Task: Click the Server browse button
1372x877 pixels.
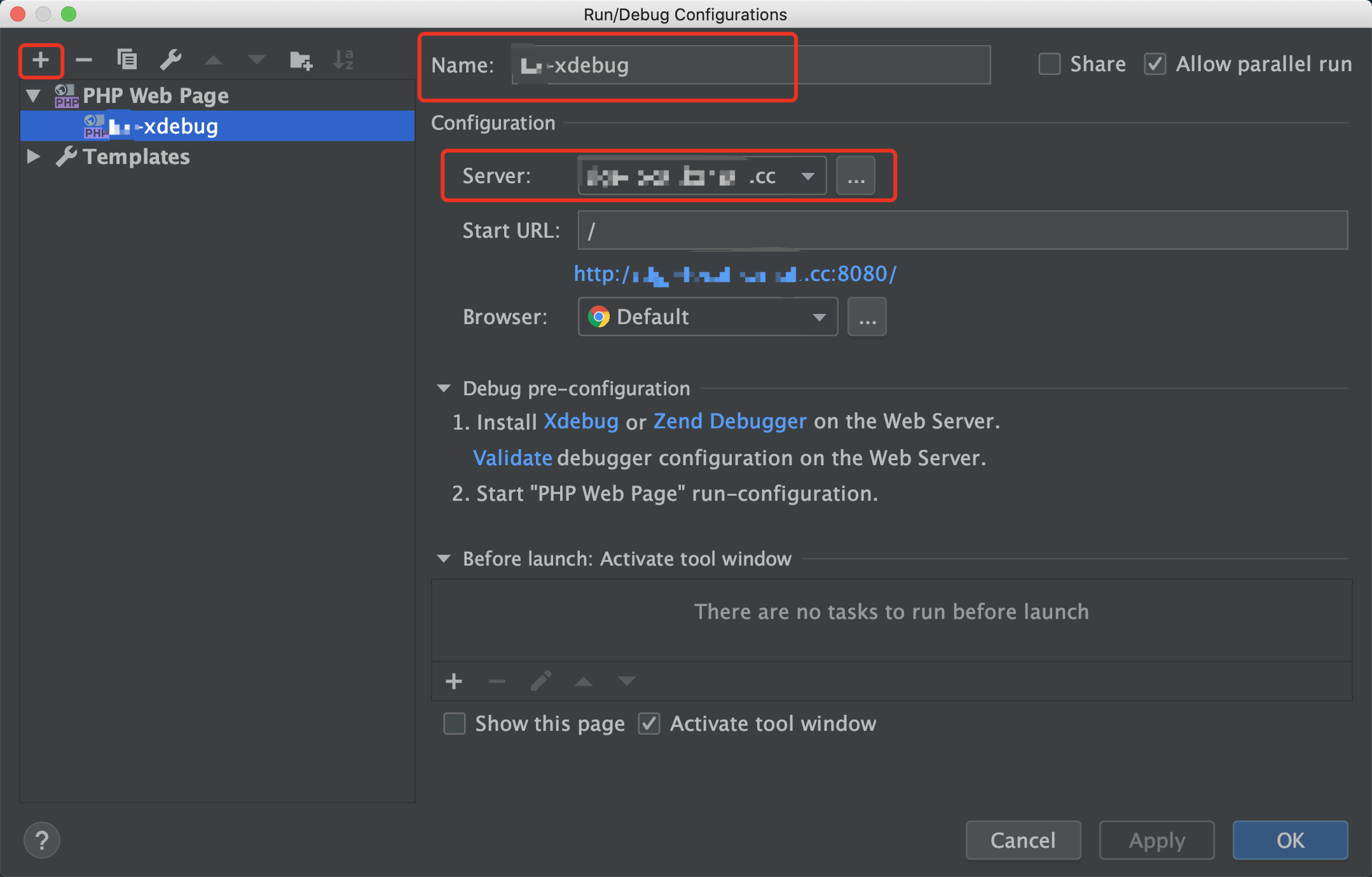Action: click(x=855, y=175)
